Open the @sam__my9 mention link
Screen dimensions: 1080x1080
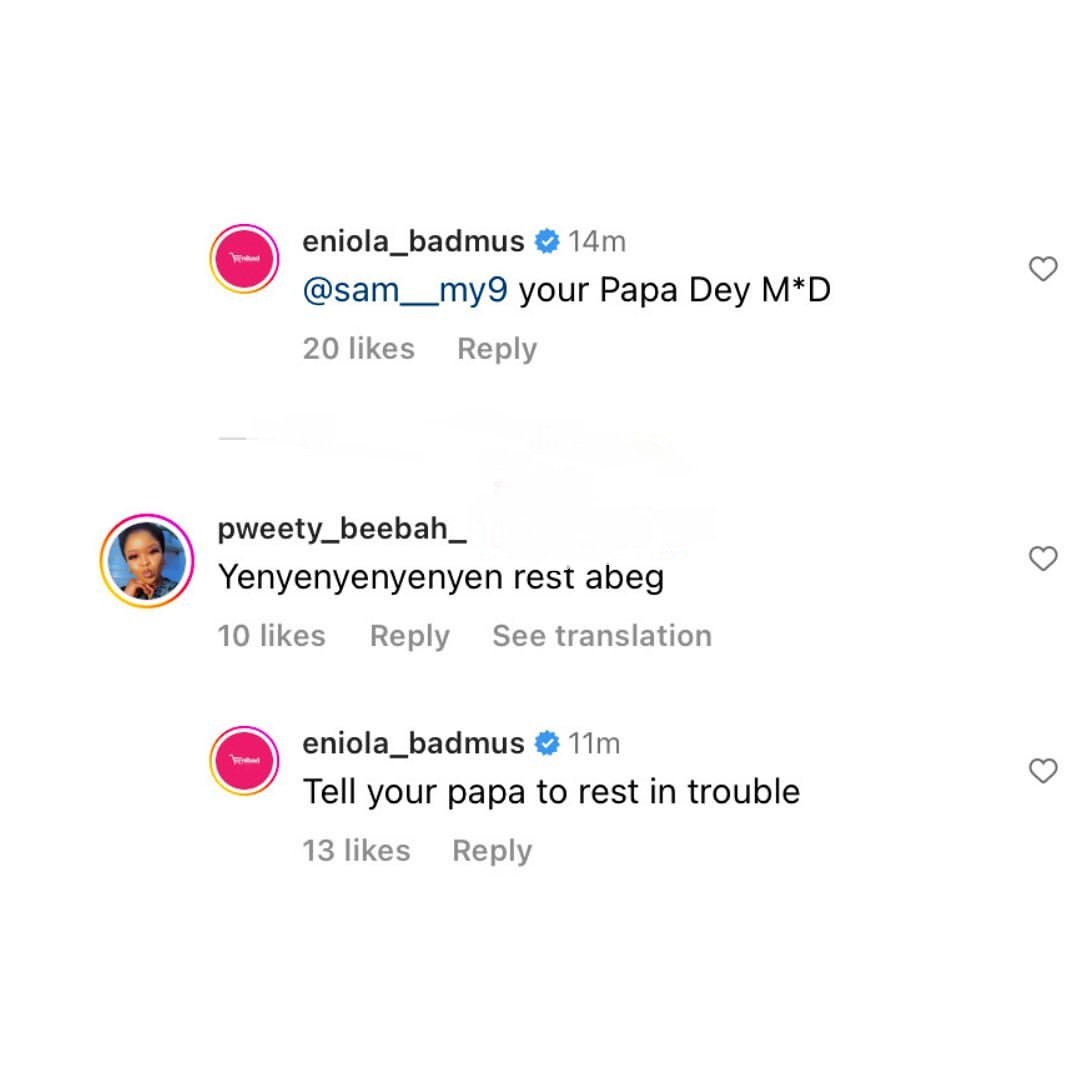(x=406, y=290)
